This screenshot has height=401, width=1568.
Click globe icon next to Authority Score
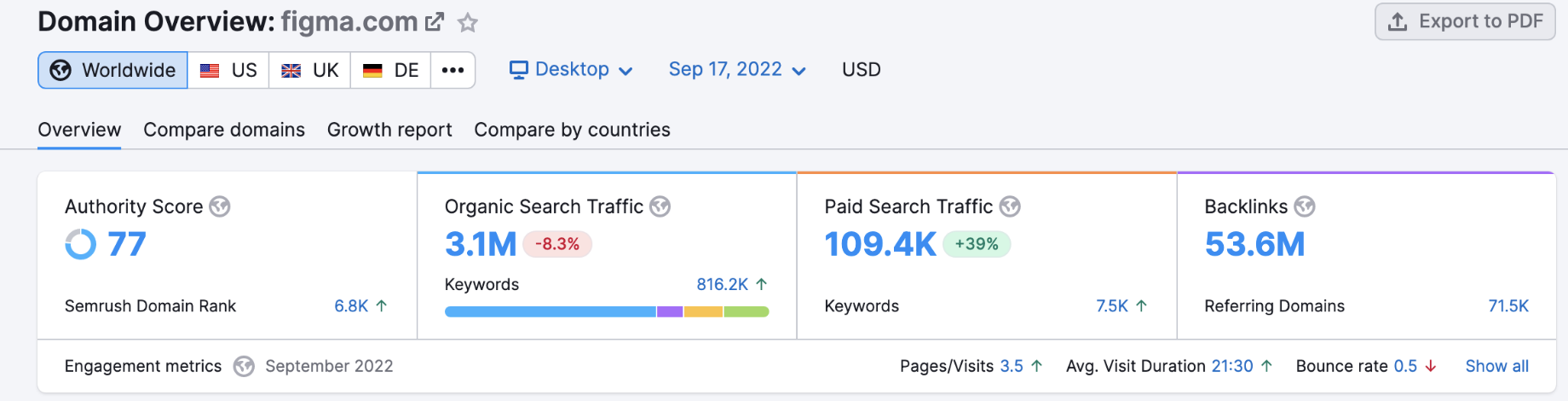pyautogui.click(x=220, y=206)
